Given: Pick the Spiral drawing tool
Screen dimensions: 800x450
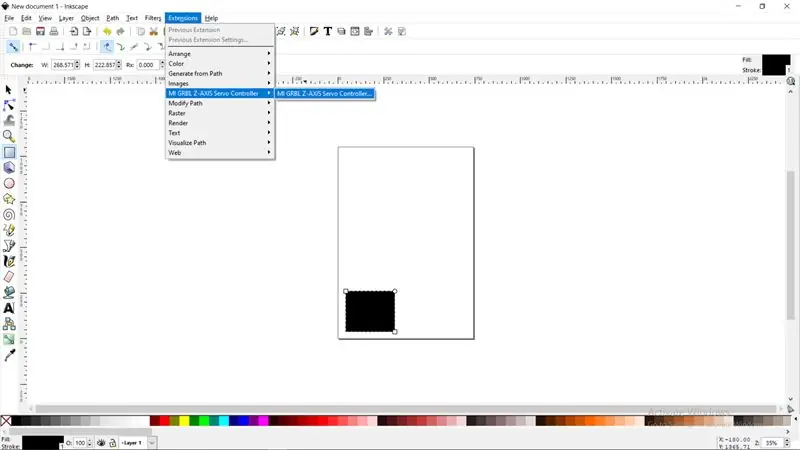Looking at the screenshot, I should pos(9,215).
